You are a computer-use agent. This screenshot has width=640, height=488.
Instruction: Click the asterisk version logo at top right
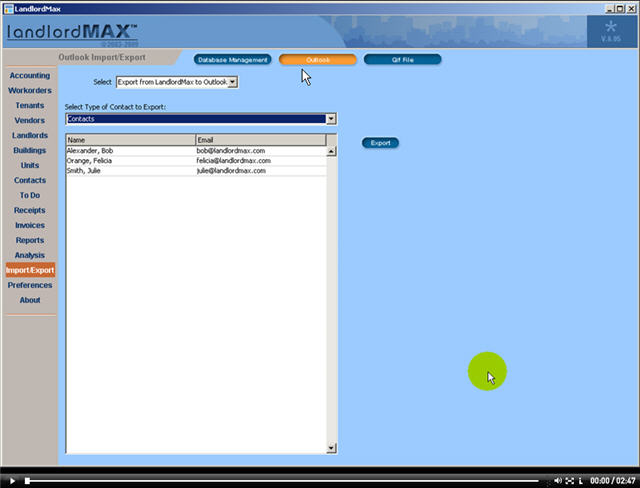pos(611,31)
